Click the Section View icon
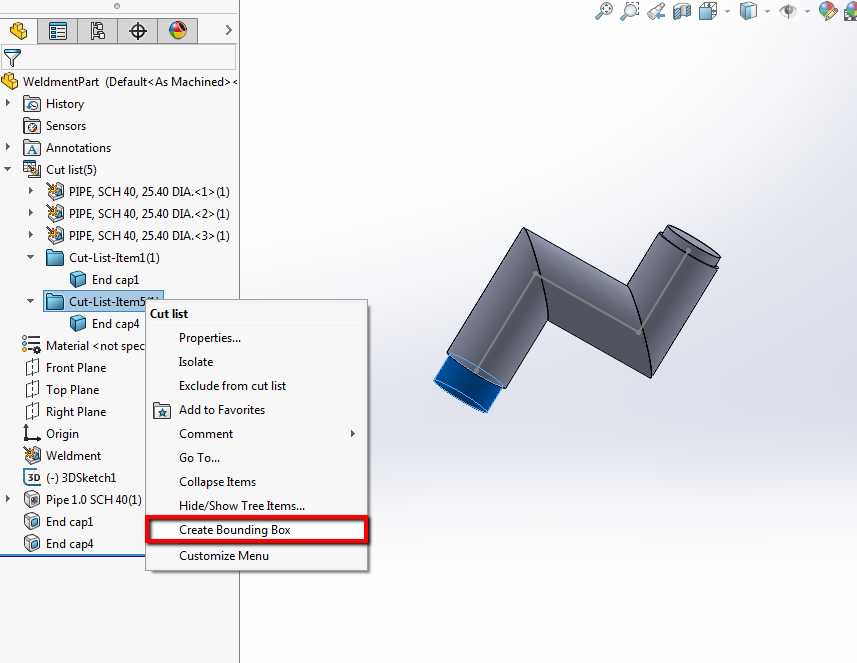The image size is (857, 663). click(682, 11)
